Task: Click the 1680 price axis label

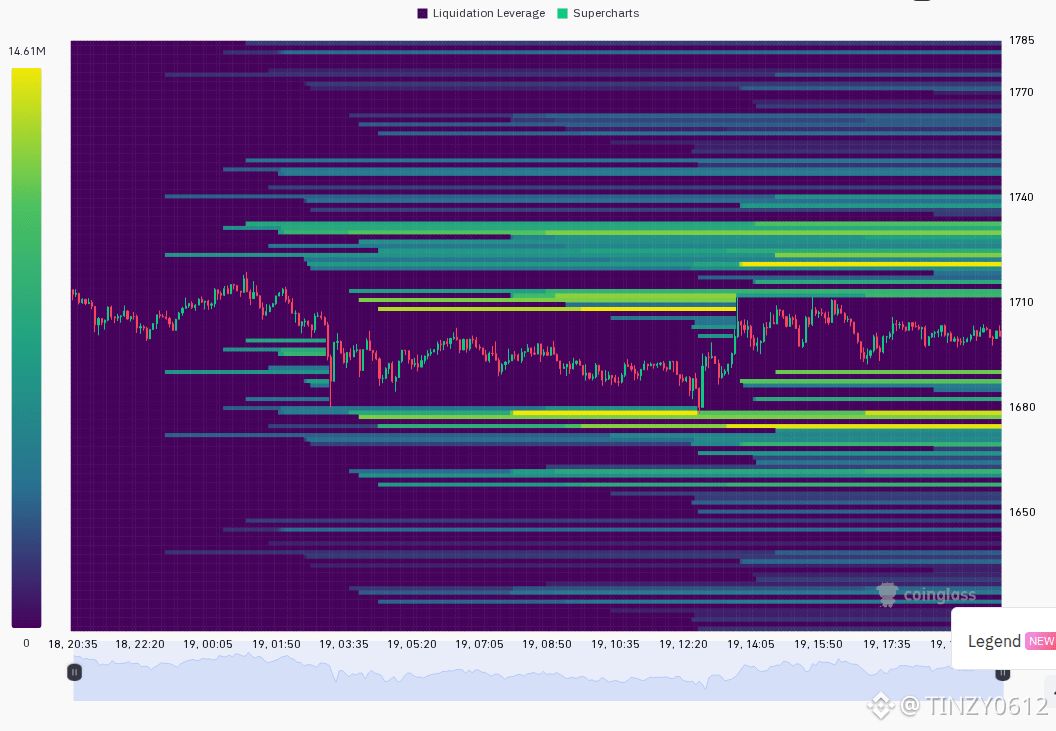Action: point(1022,407)
